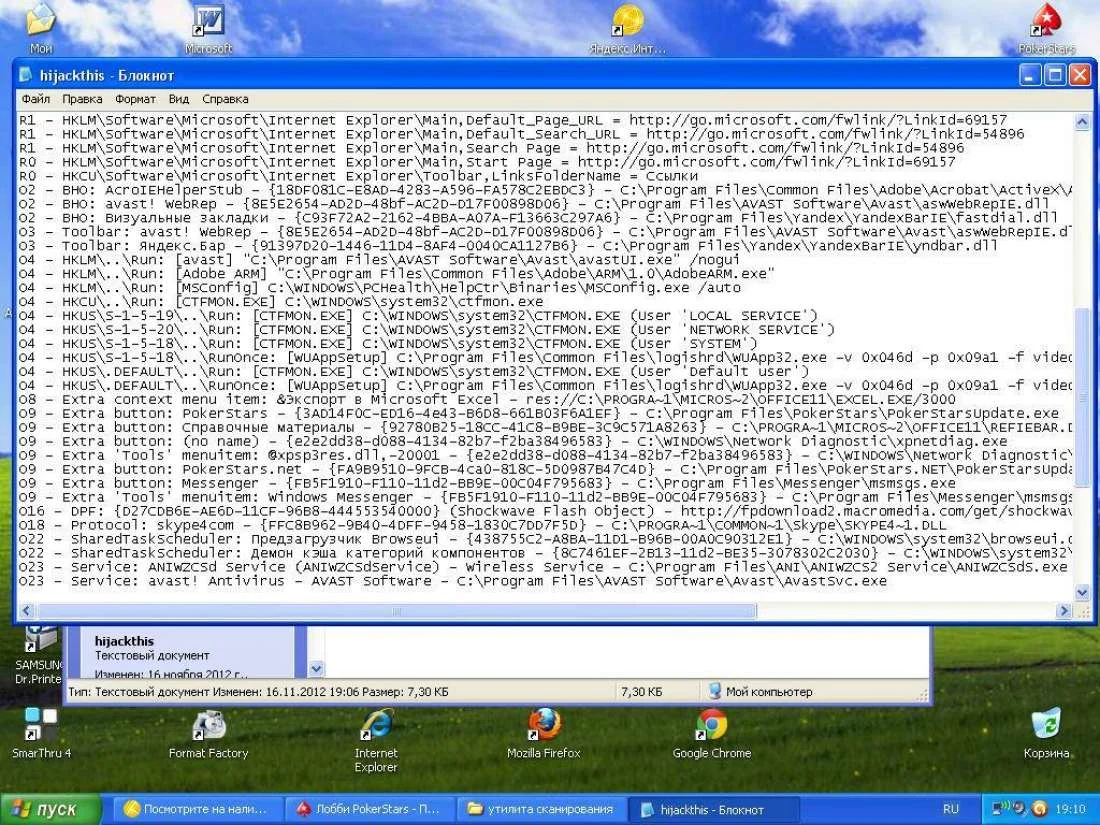Viewport: 1100px width, 825px height.
Task: Click the RU language indicator in taskbar
Action: point(951,809)
